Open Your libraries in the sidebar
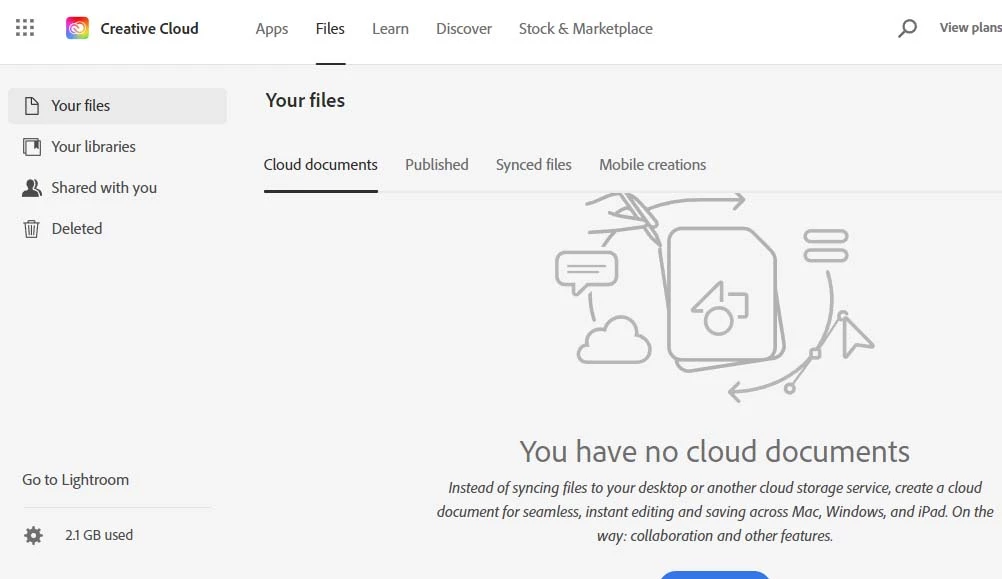This screenshot has width=1002, height=579. [x=93, y=147]
